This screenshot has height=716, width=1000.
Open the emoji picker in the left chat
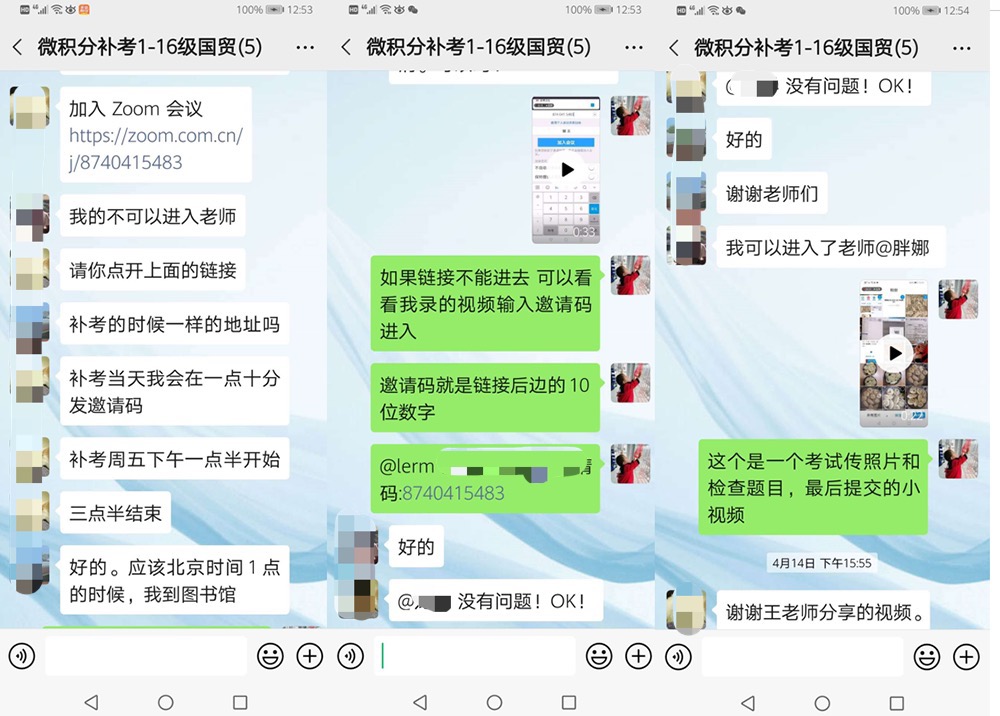[x=270, y=656]
